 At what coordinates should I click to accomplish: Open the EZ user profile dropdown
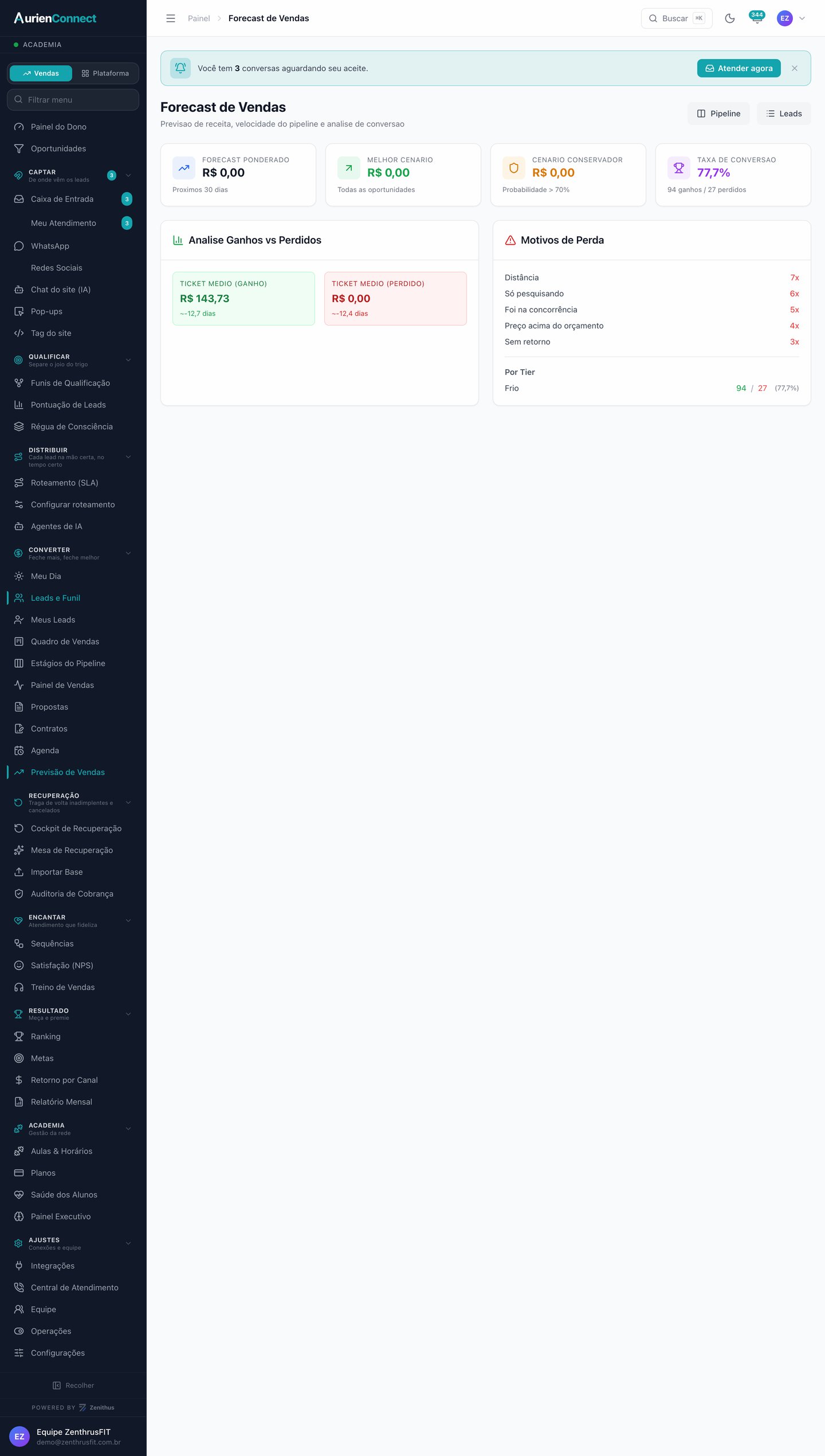point(791,18)
